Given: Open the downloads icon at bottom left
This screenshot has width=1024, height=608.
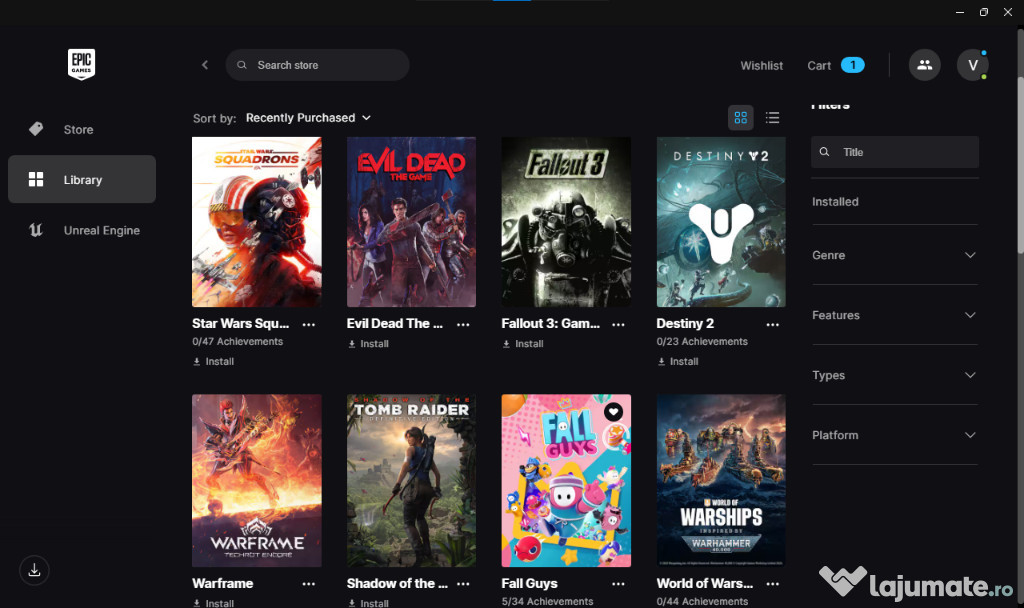Looking at the screenshot, I should click(35, 570).
